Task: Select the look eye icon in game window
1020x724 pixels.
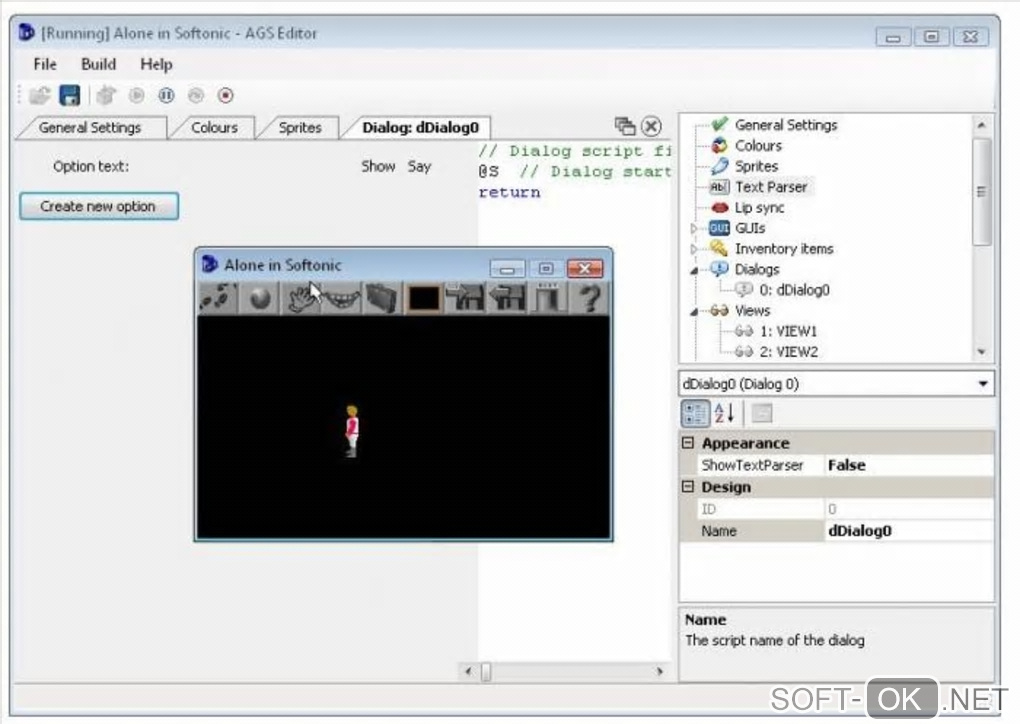Action: click(x=260, y=299)
